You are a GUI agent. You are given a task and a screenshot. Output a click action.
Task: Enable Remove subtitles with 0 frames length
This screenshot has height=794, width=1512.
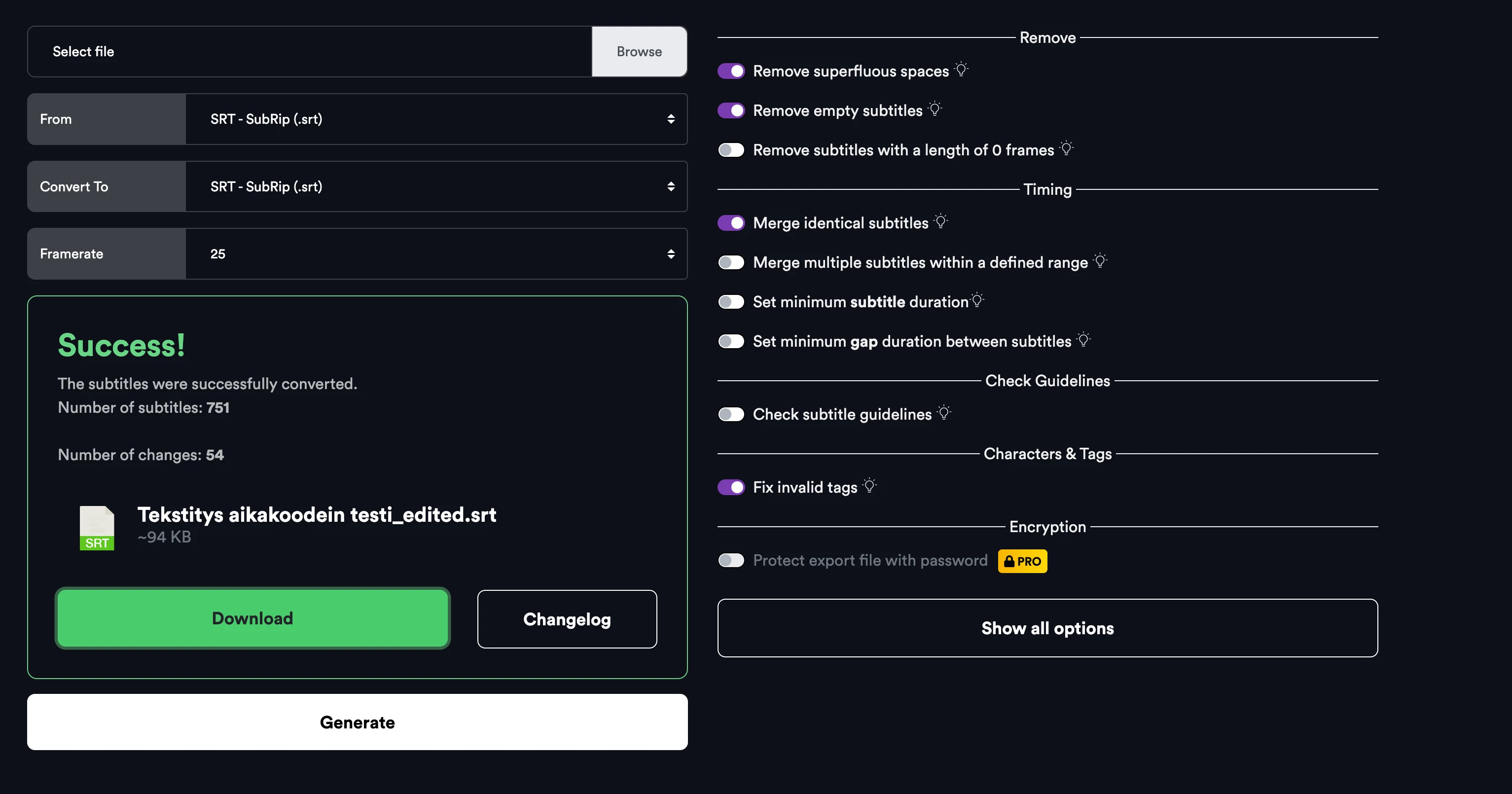[731, 150]
